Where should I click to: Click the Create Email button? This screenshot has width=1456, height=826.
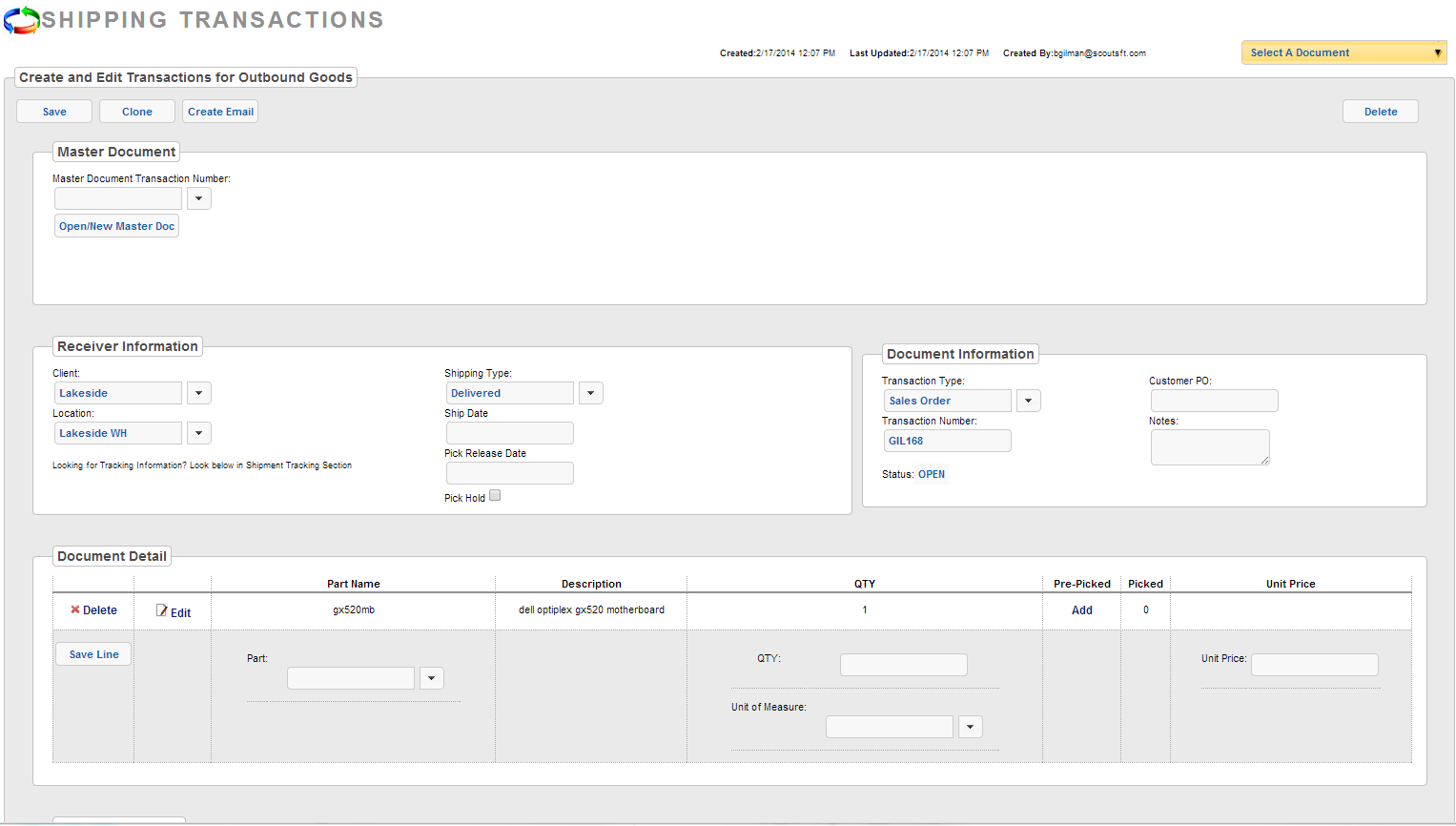[220, 112]
